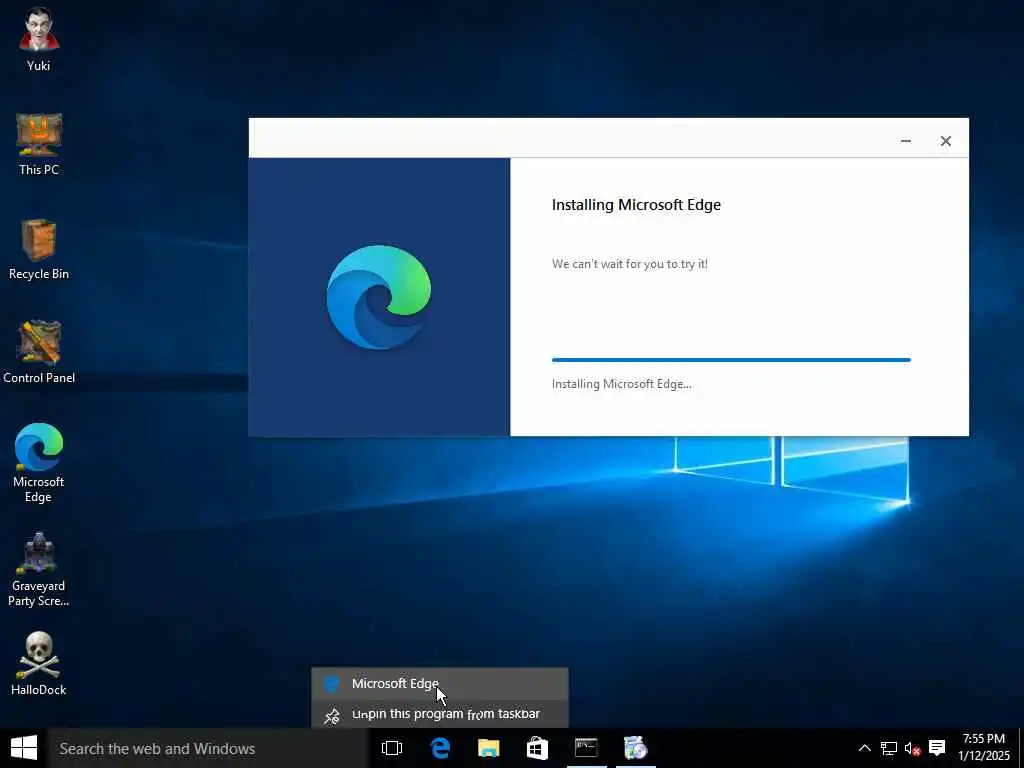The height and width of the screenshot is (768, 1024).
Task: Click the "Installing Microsoft Edge..." status text
Action: coord(622,384)
